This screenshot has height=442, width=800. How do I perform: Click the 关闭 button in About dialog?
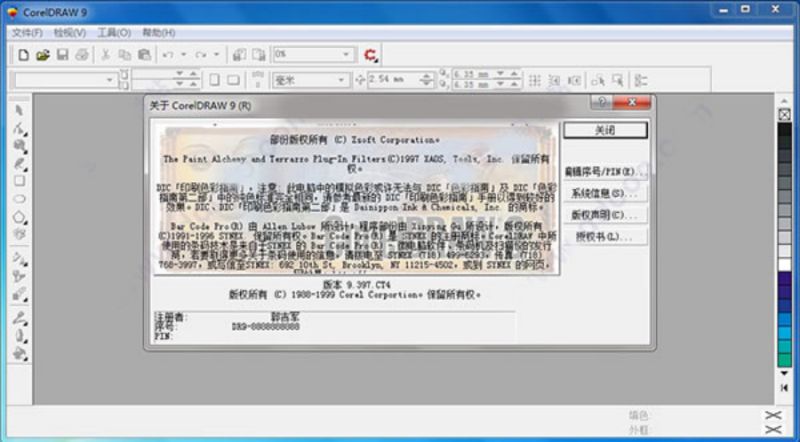pyautogui.click(x=606, y=130)
